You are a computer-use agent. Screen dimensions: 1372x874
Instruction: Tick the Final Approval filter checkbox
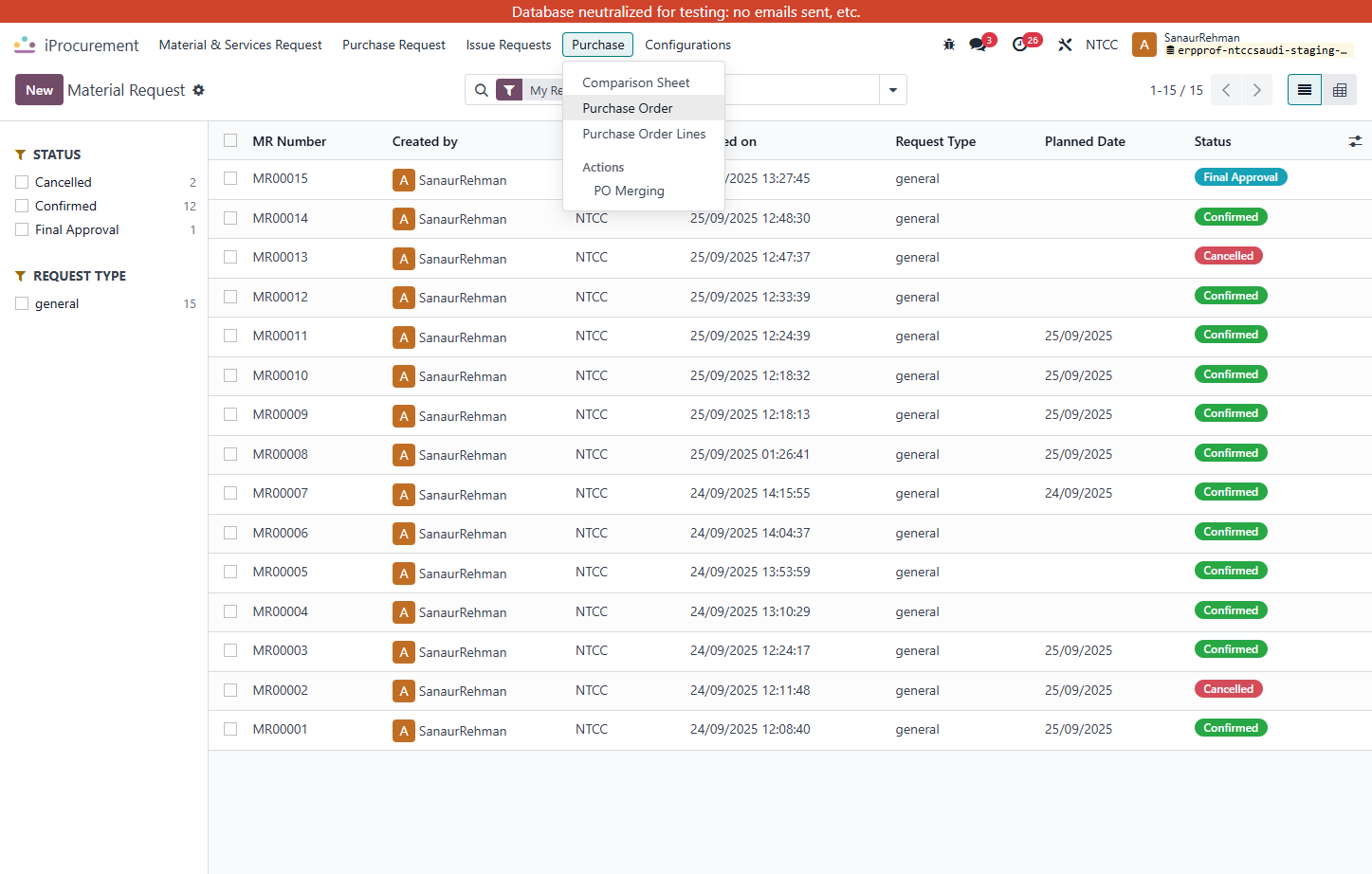pyautogui.click(x=22, y=229)
